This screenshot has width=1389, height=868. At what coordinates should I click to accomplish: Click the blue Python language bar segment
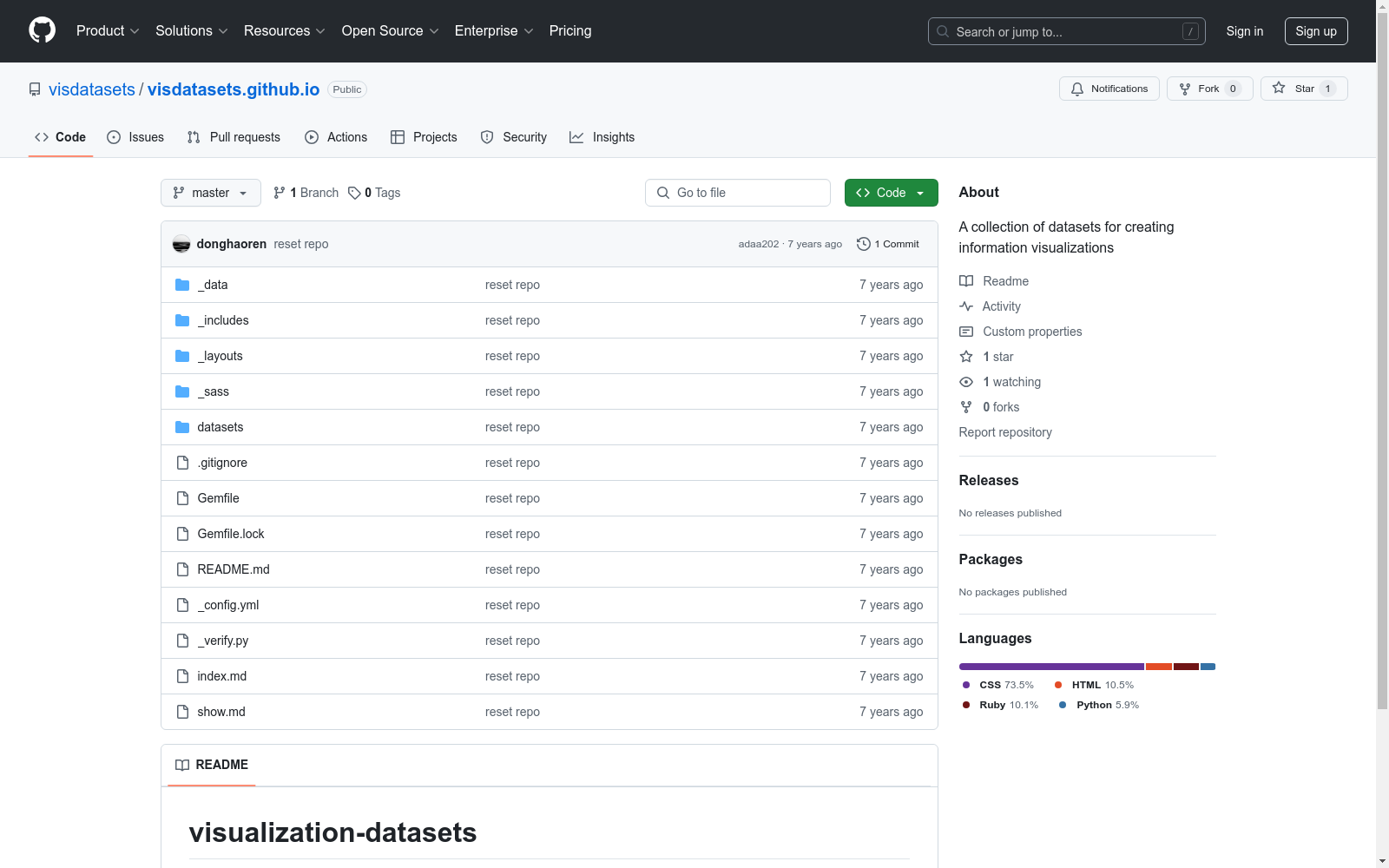coord(1208,667)
